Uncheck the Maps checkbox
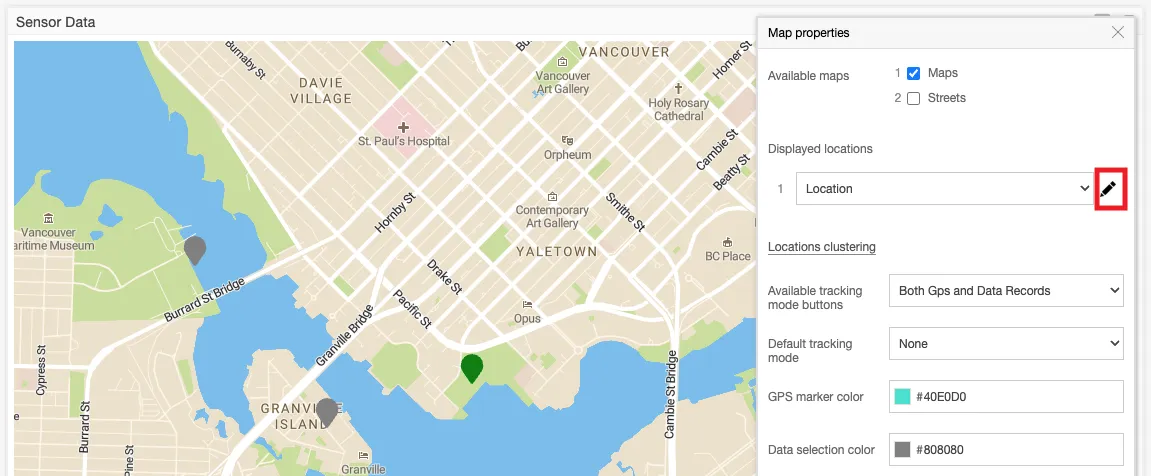 [x=913, y=73]
